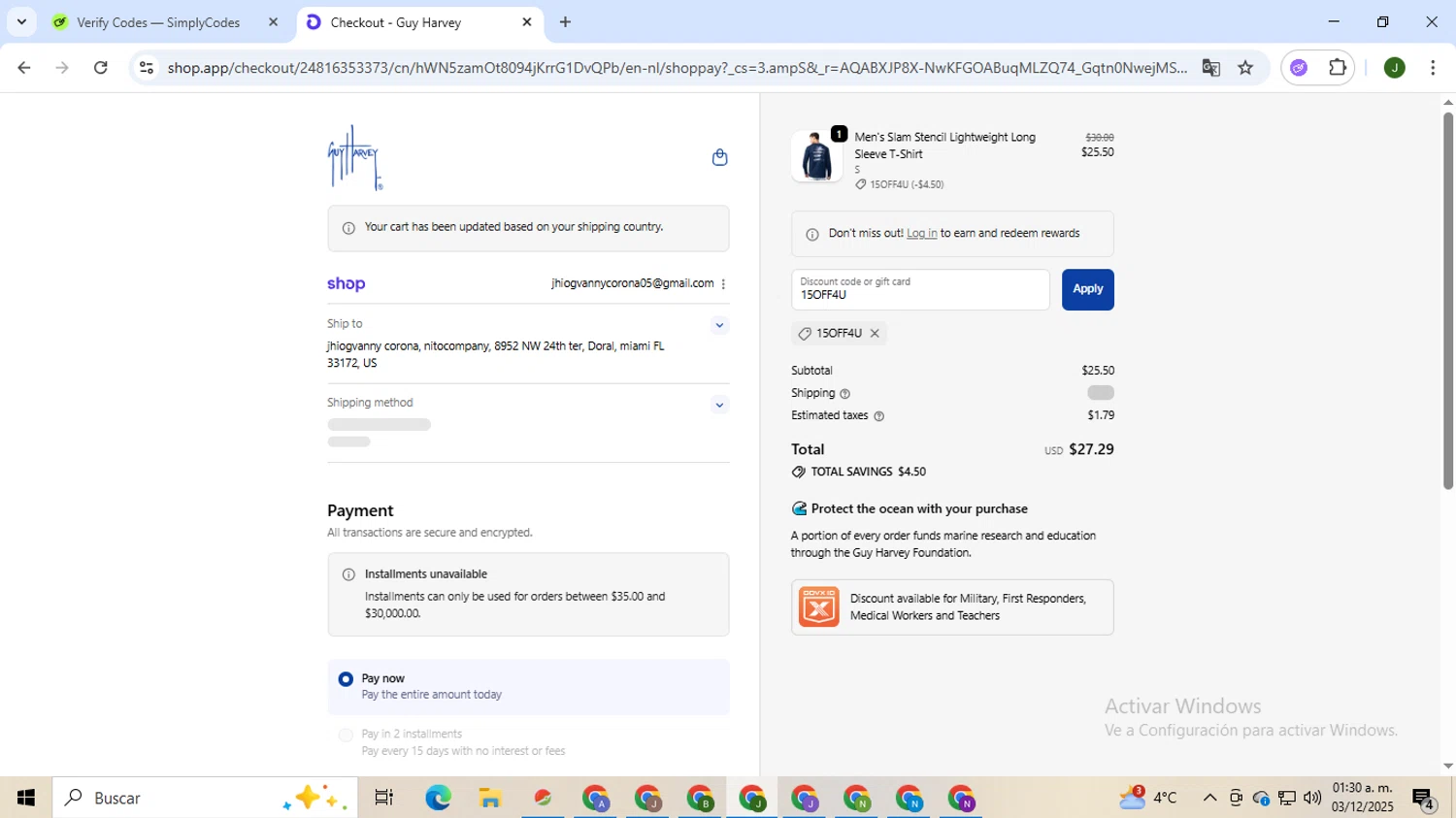The image size is (1456, 818).
Task: Click the Total amount $27.29
Action: pos(1091,449)
